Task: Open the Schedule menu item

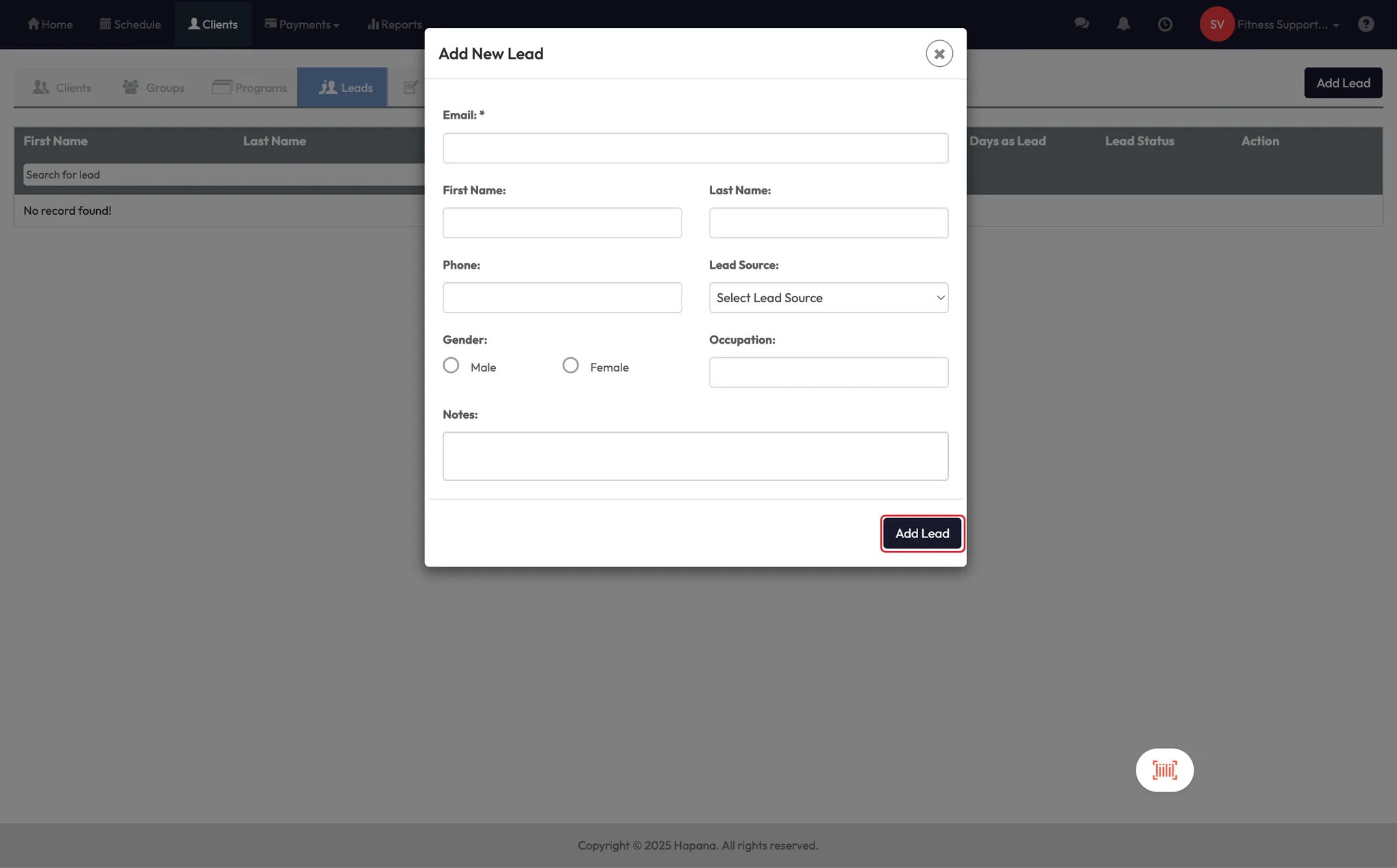Action: pyautogui.click(x=130, y=25)
